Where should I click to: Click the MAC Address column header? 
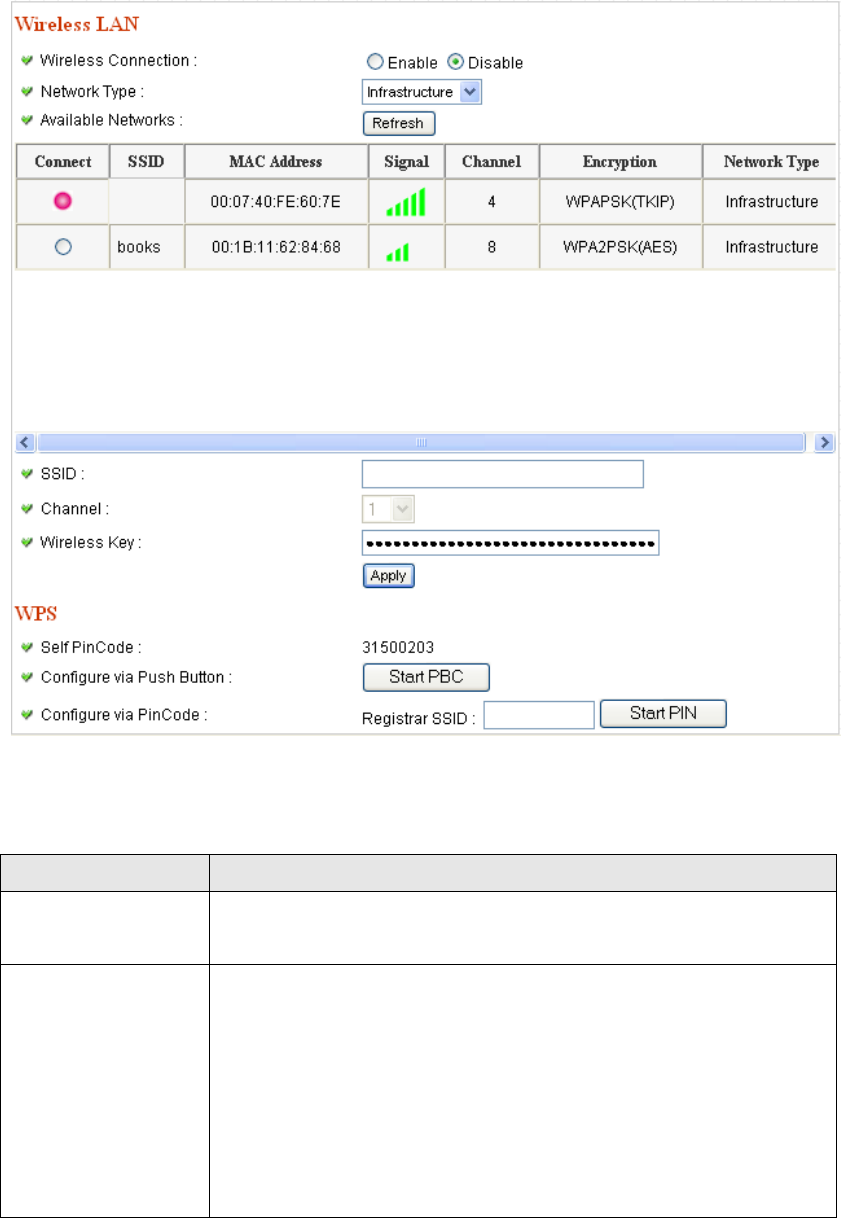(276, 162)
